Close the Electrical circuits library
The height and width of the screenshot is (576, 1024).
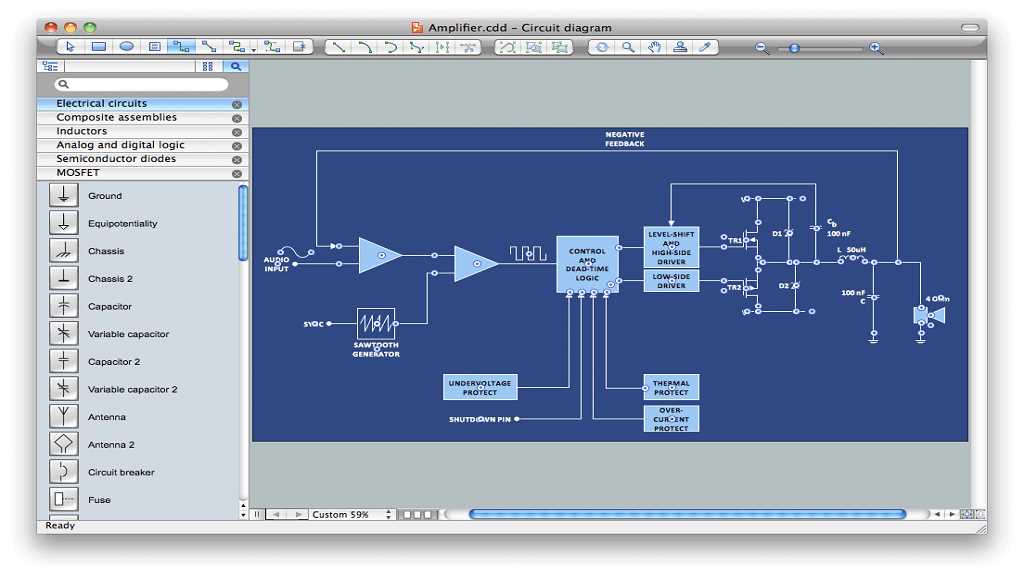237,104
